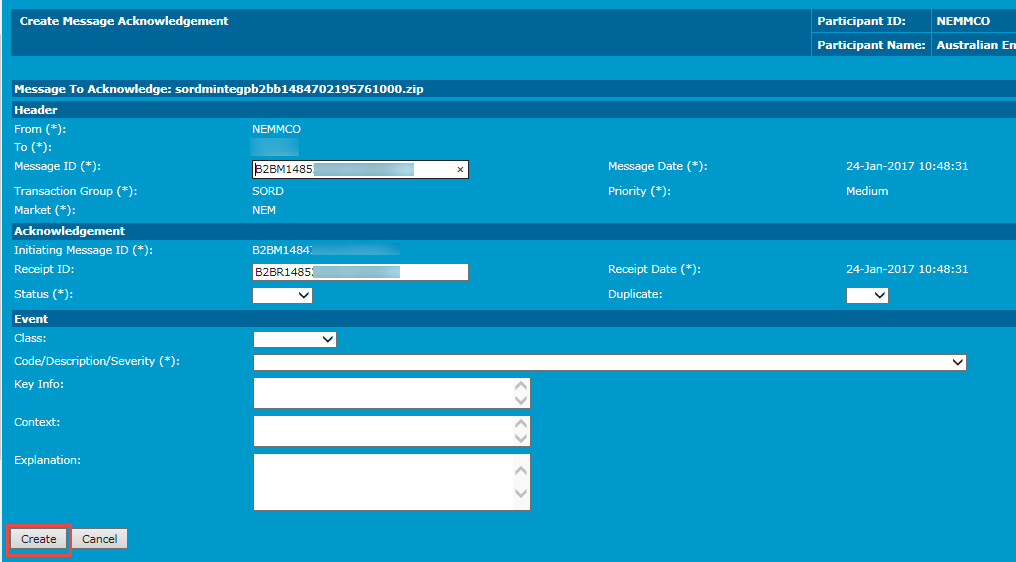The height and width of the screenshot is (562, 1016).
Task: Open the Duplicate dropdown
Action: (x=867, y=295)
